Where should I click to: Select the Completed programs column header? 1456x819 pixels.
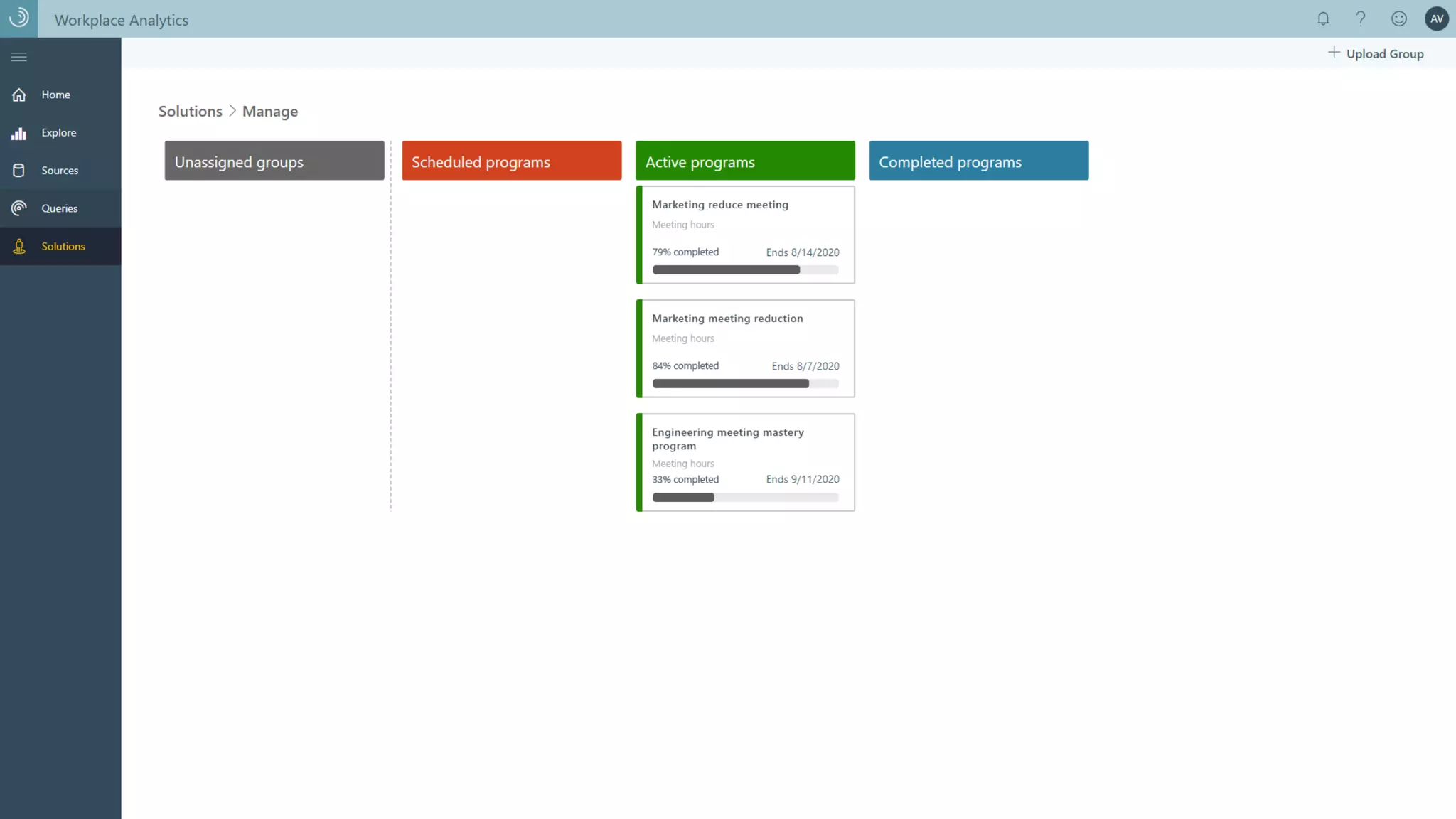978,161
